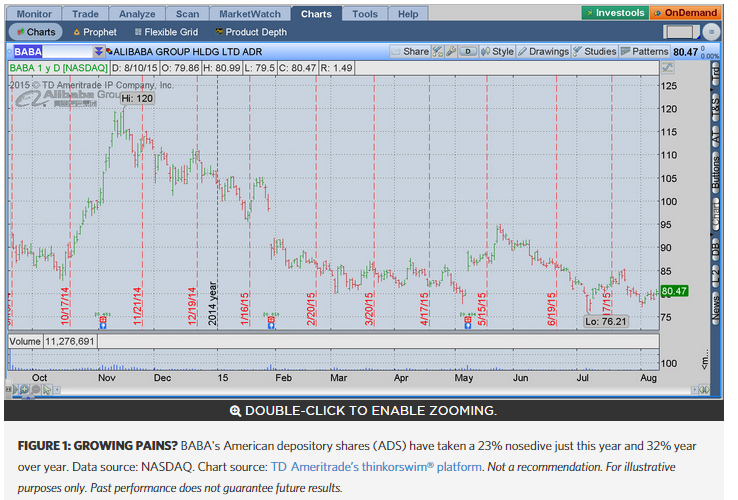Toggle the AT side panel

point(715,137)
